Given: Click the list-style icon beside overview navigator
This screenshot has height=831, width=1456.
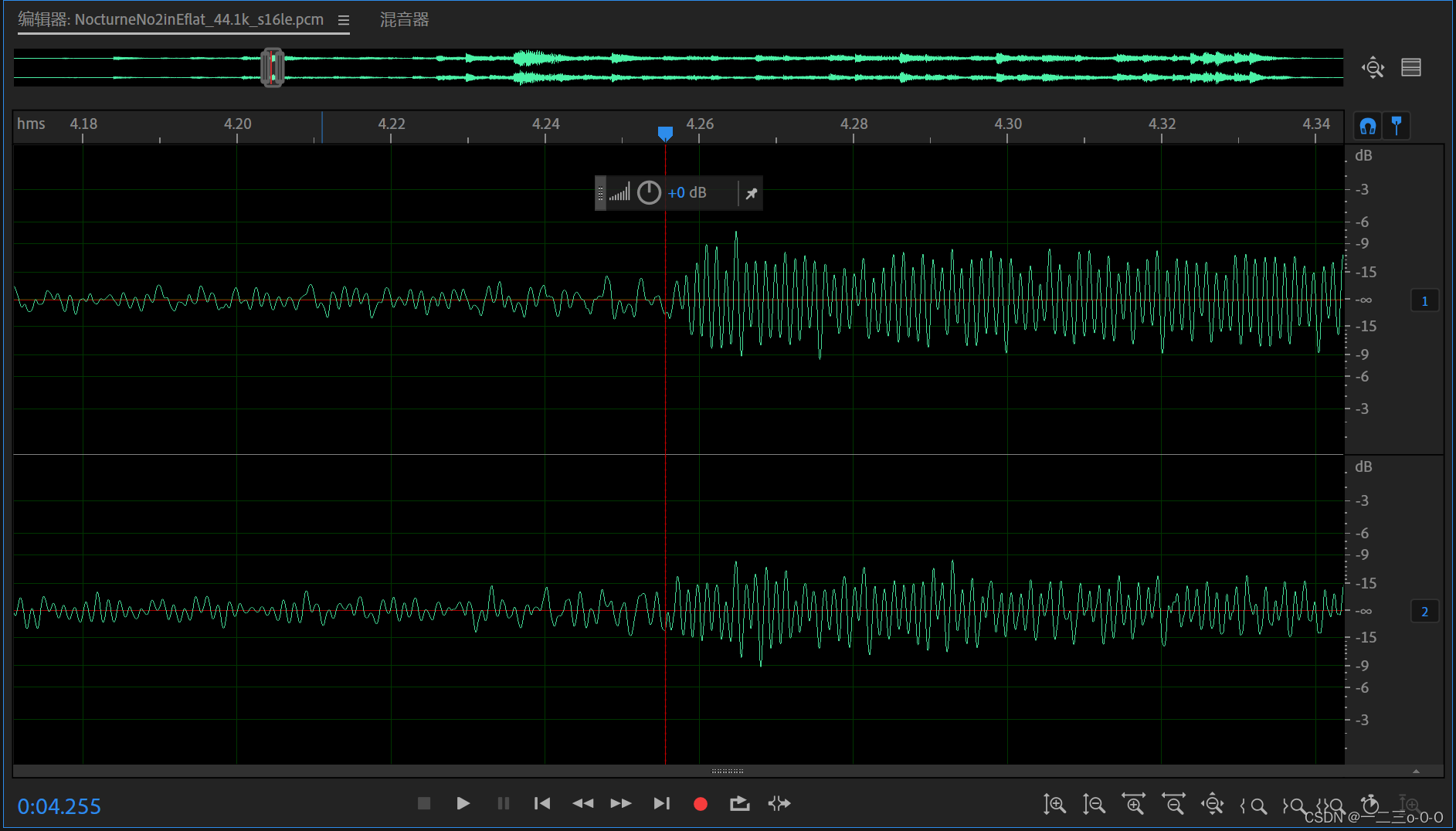Looking at the screenshot, I should pos(1411,67).
